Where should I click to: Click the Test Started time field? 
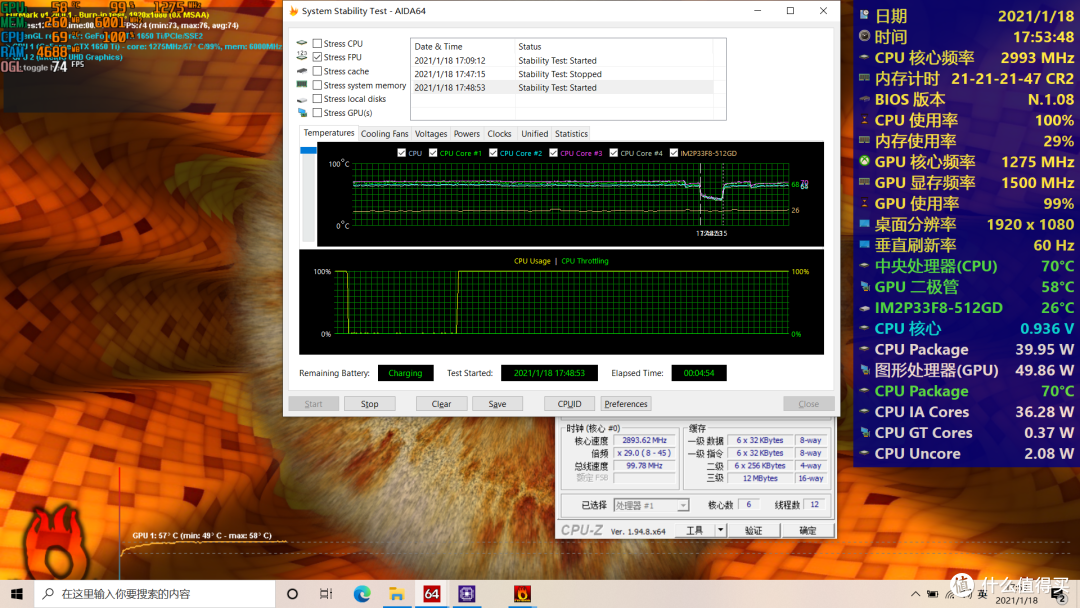(549, 373)
